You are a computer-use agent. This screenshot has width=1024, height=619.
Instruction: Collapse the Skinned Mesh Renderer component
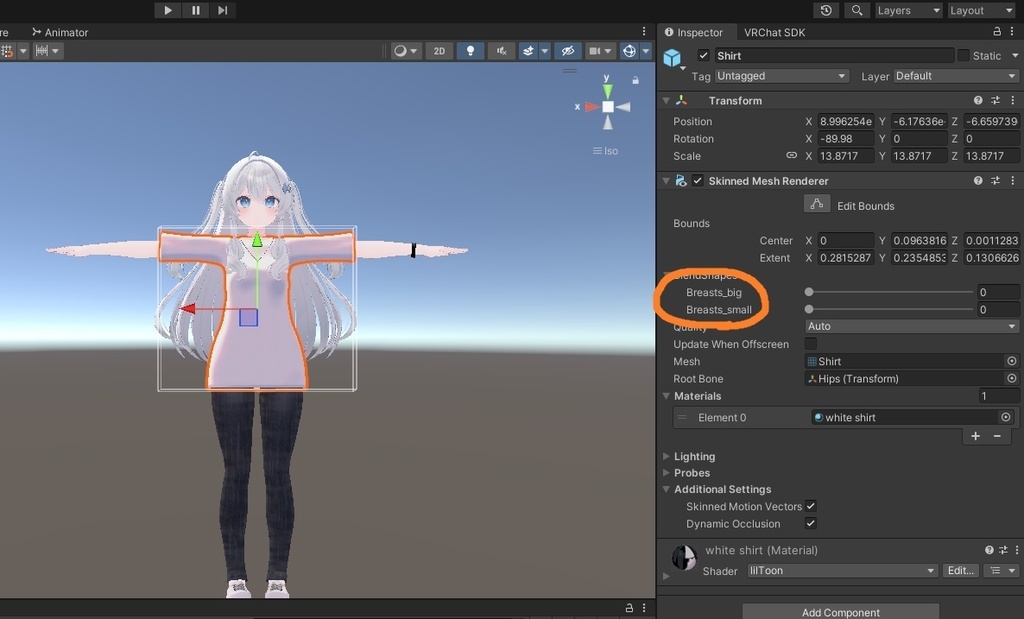tap(666, 181)
